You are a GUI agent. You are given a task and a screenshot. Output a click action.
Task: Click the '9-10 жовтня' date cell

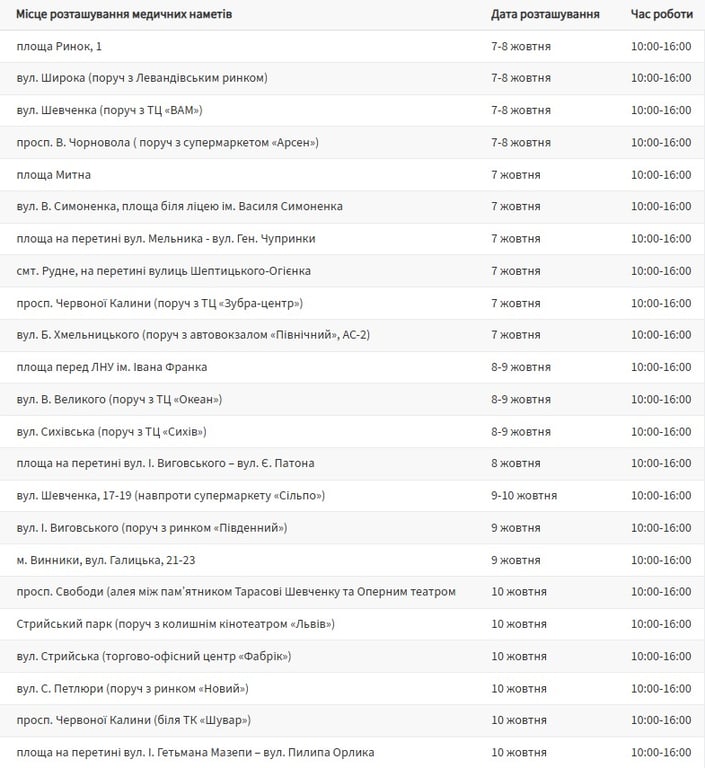[521, 495]
